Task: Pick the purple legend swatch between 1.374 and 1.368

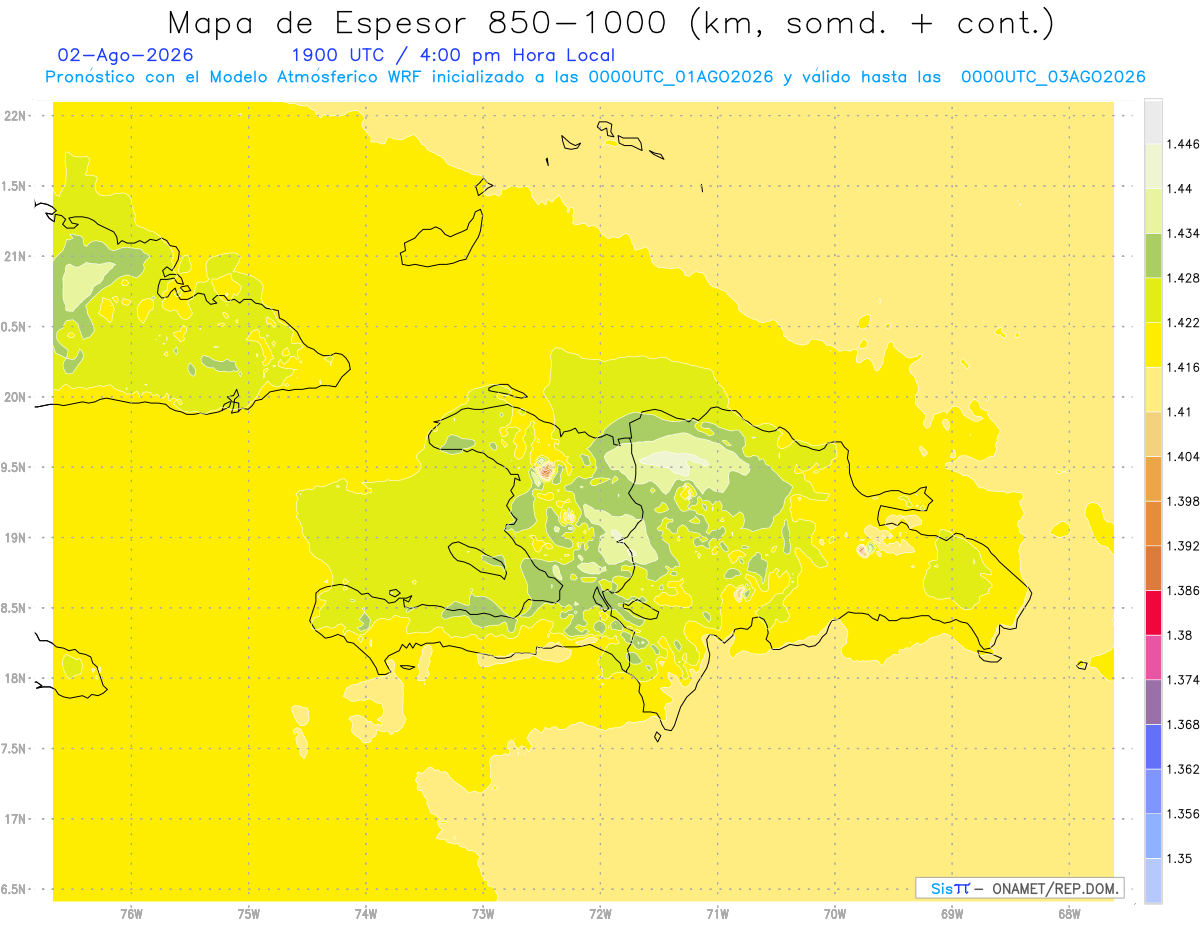Action: tap(1153, 702)
